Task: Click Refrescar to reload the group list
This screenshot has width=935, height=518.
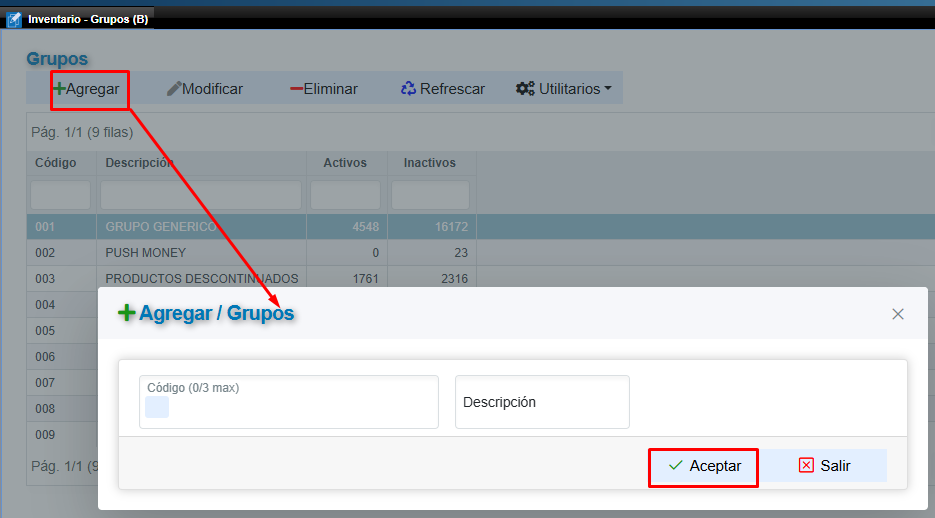Action: point(442,89)
